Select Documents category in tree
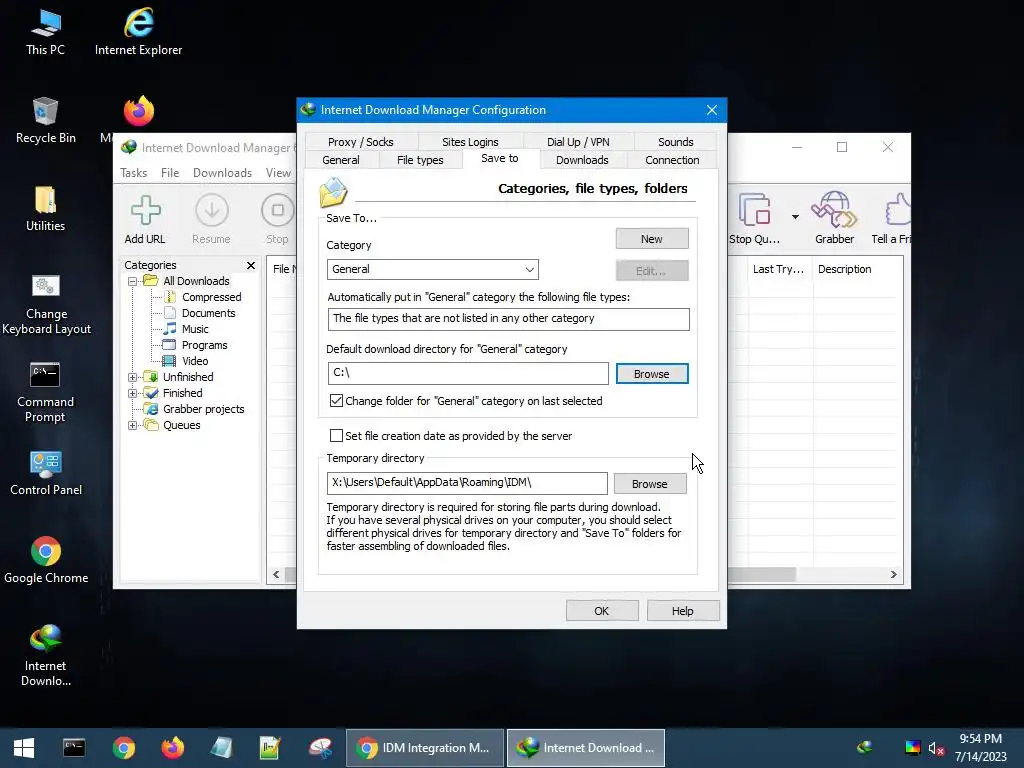Viewport: 1024px width, 768px height. click(x=208, y=313)
